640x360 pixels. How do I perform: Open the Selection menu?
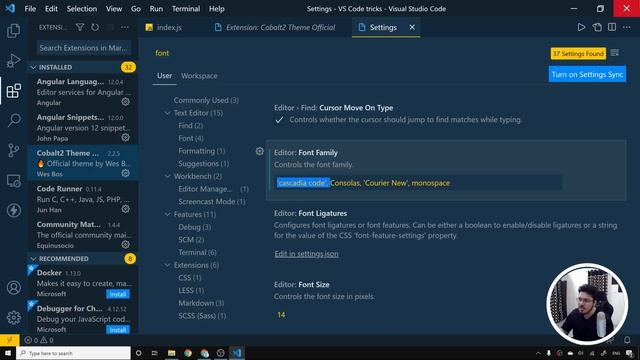pos(82,9)
